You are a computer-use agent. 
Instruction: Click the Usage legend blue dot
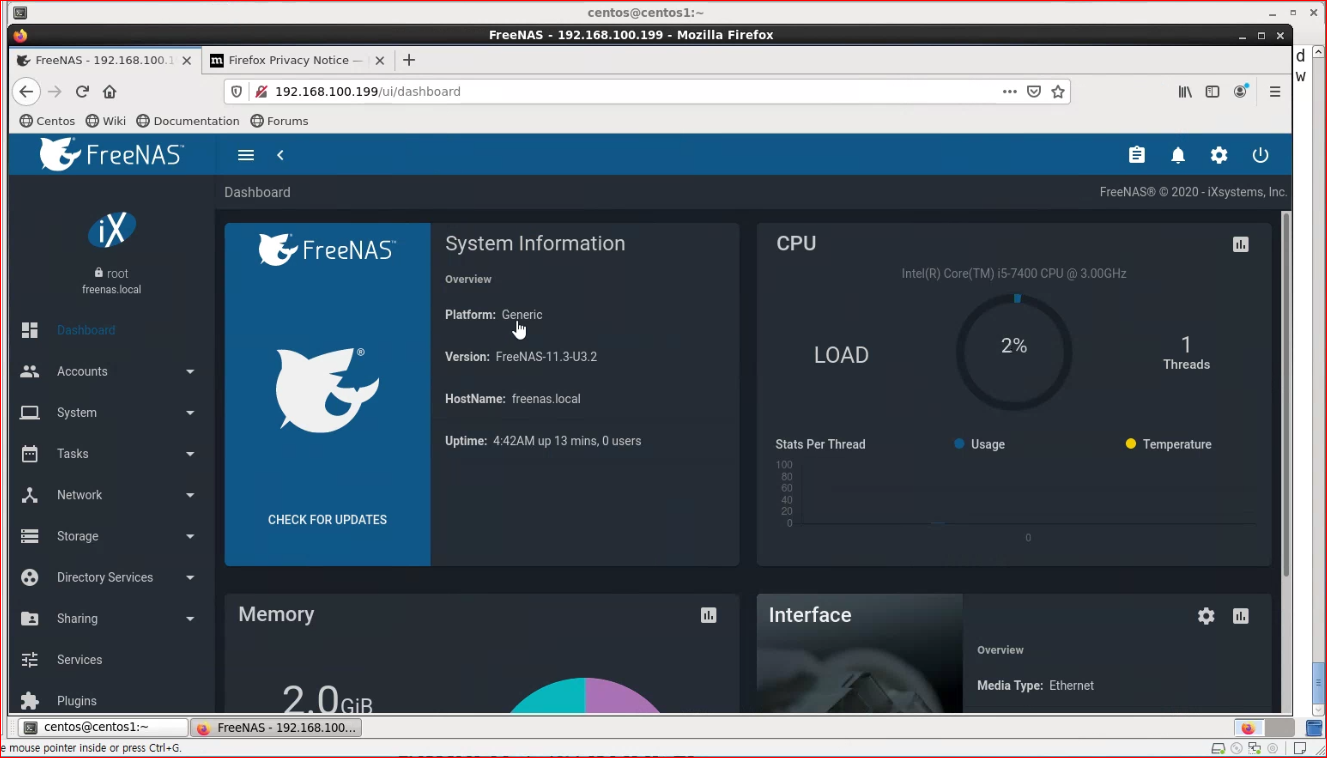click(959, 443)
